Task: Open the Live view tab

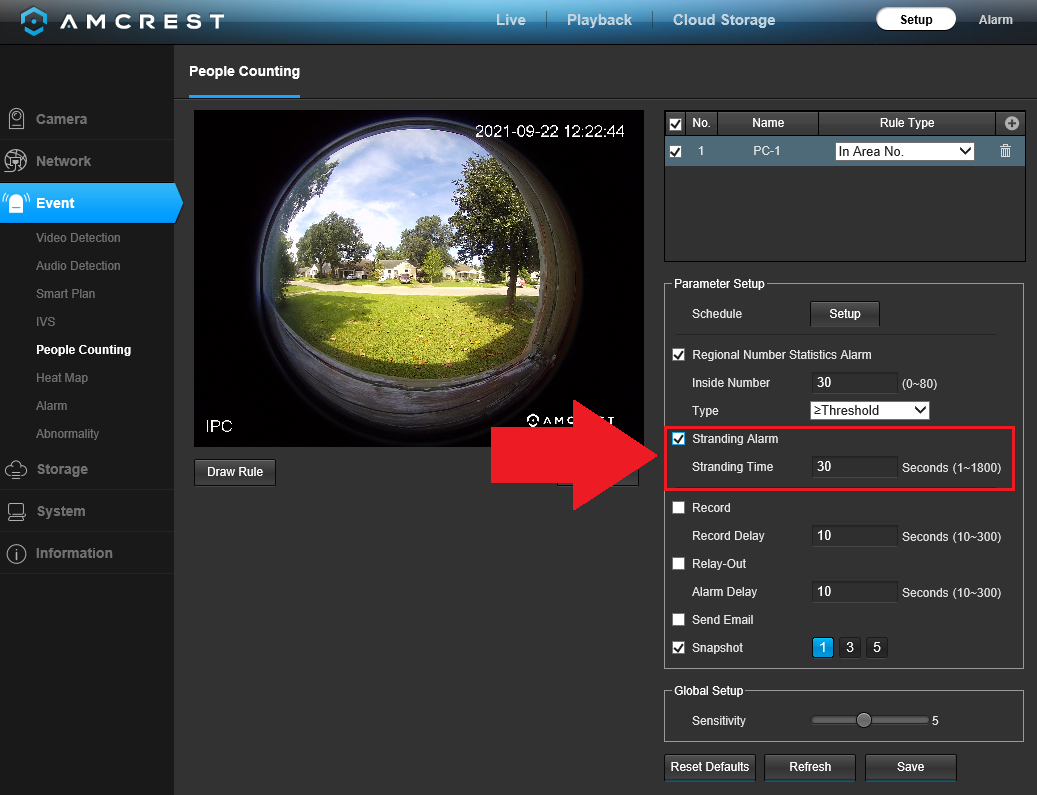Action: click(511, 20)
